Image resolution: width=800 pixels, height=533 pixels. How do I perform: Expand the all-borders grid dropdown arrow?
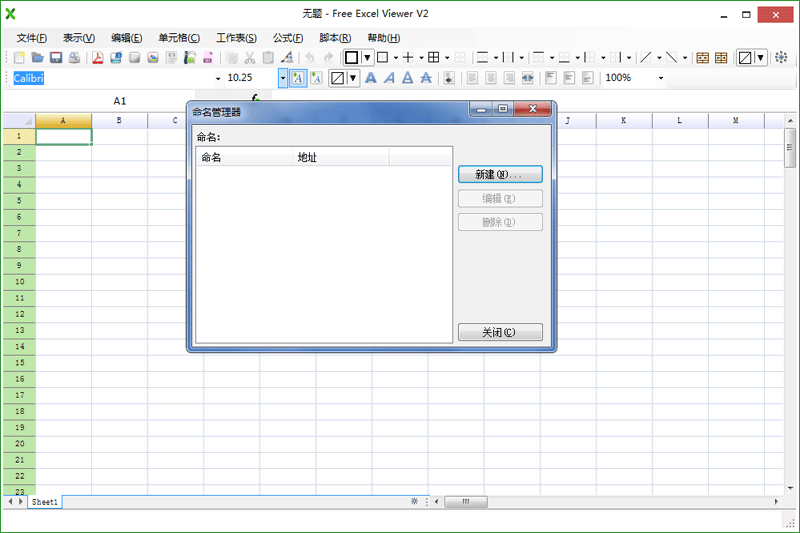point(447,58)
